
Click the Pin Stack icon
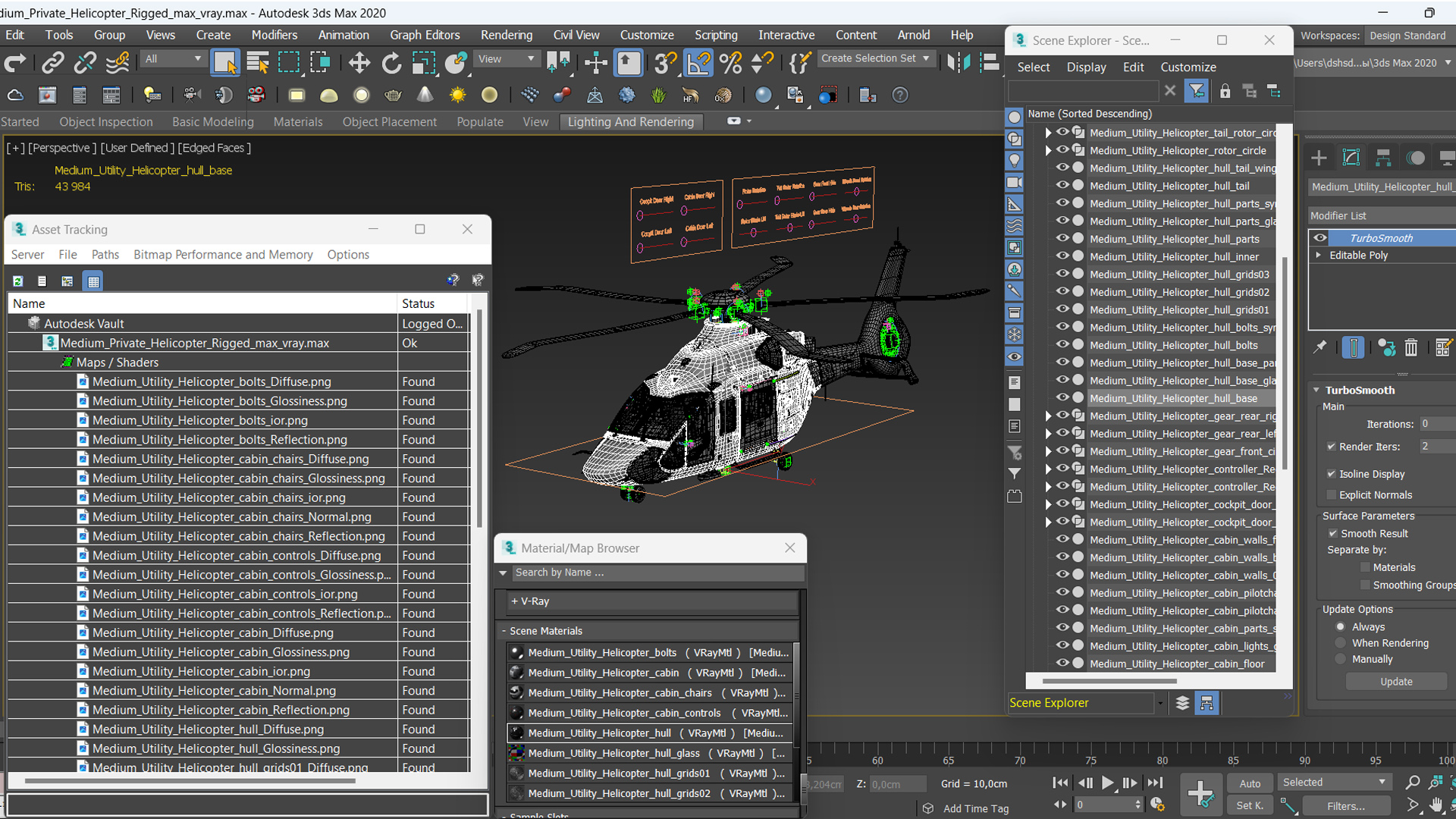pyautogui.click(x=1320, y=347)
